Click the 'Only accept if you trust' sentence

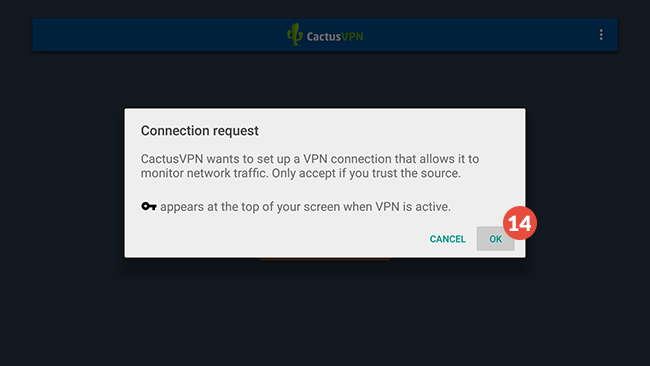pos(366,173)
